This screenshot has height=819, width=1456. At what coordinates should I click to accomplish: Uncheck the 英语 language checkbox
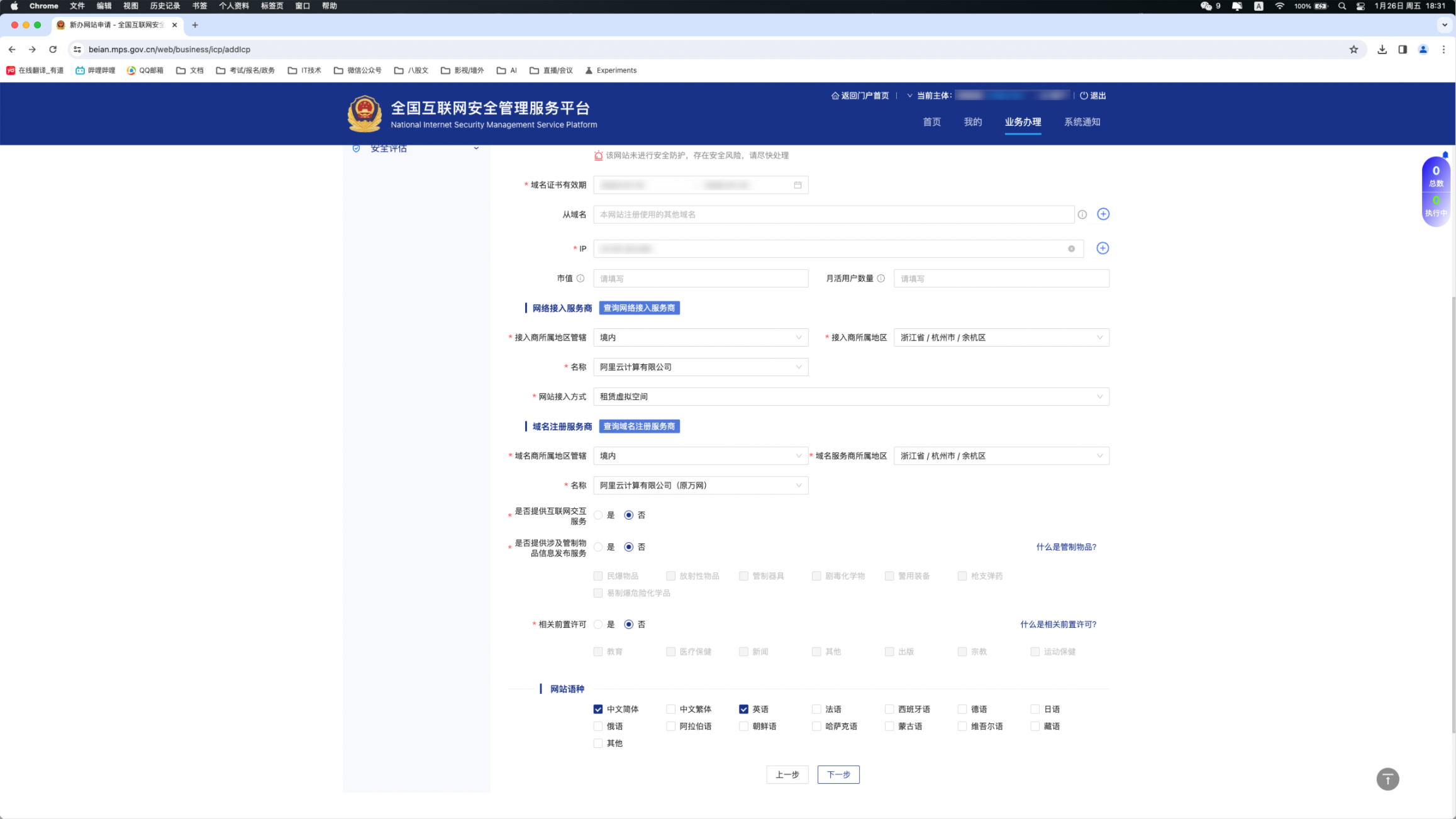743,709
